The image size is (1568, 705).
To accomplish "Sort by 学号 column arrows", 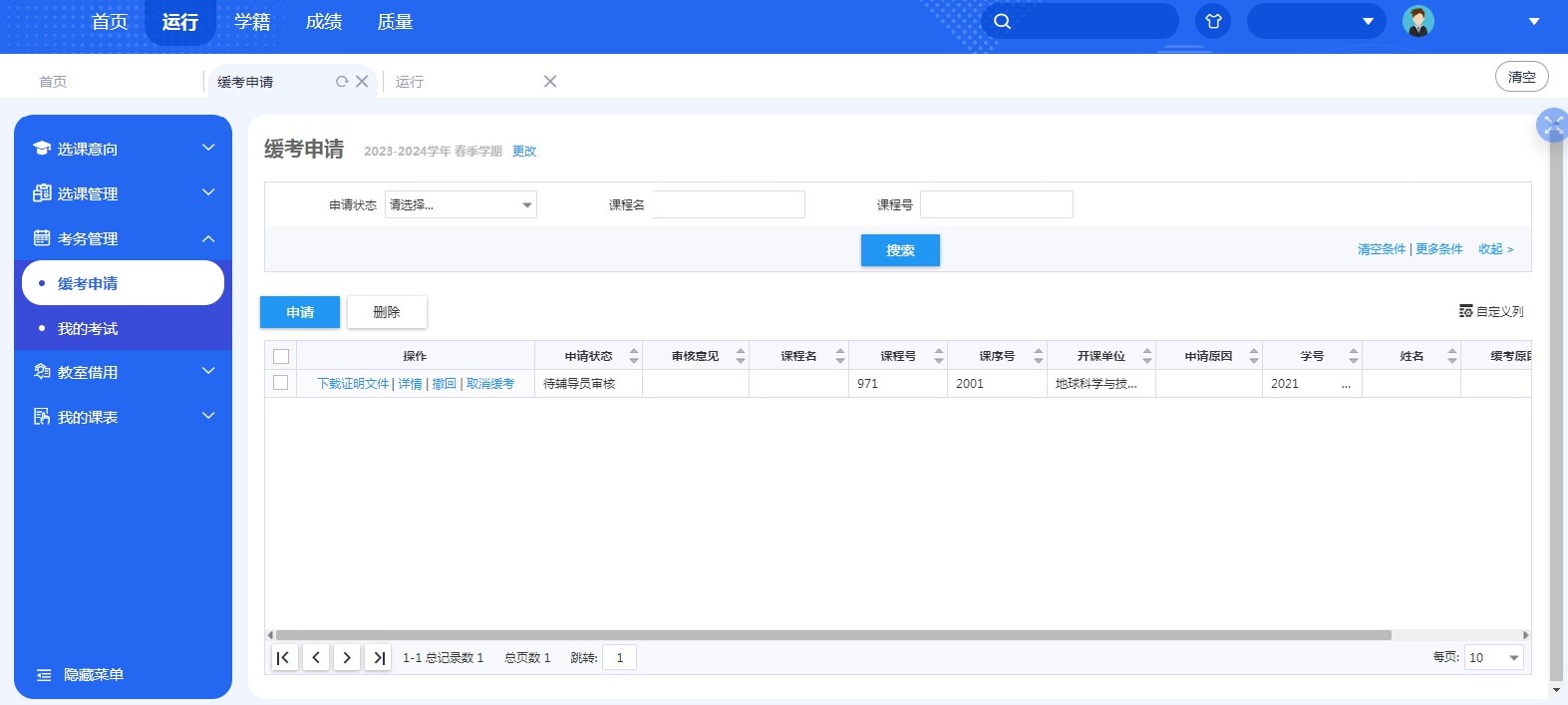I will tap(1353, 355).
